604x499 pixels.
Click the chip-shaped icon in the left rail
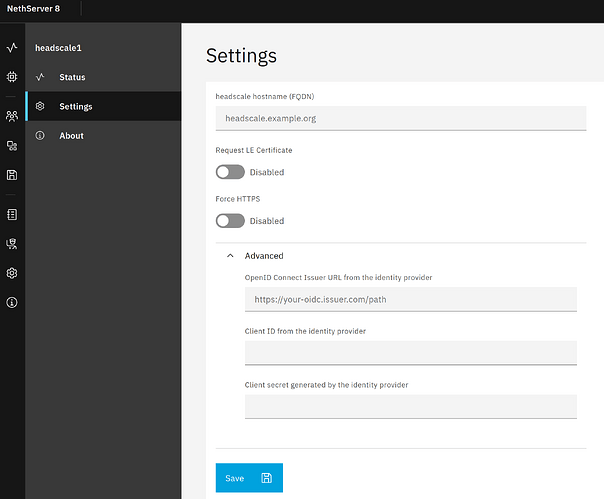12,76
